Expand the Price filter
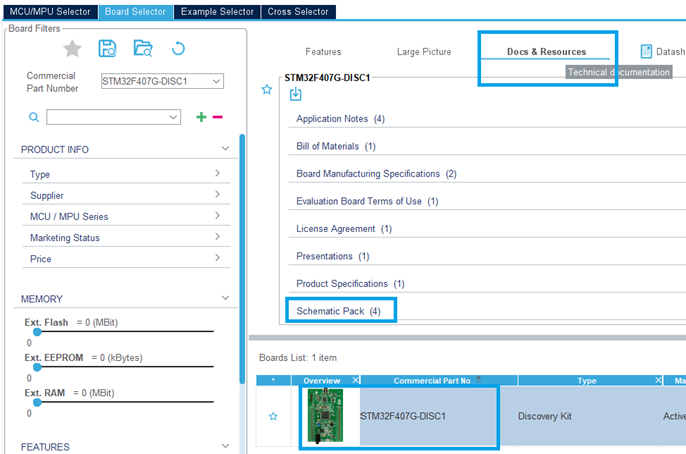Image resolution: width=686 pixels, height=454 pixels. pos(217,258)
